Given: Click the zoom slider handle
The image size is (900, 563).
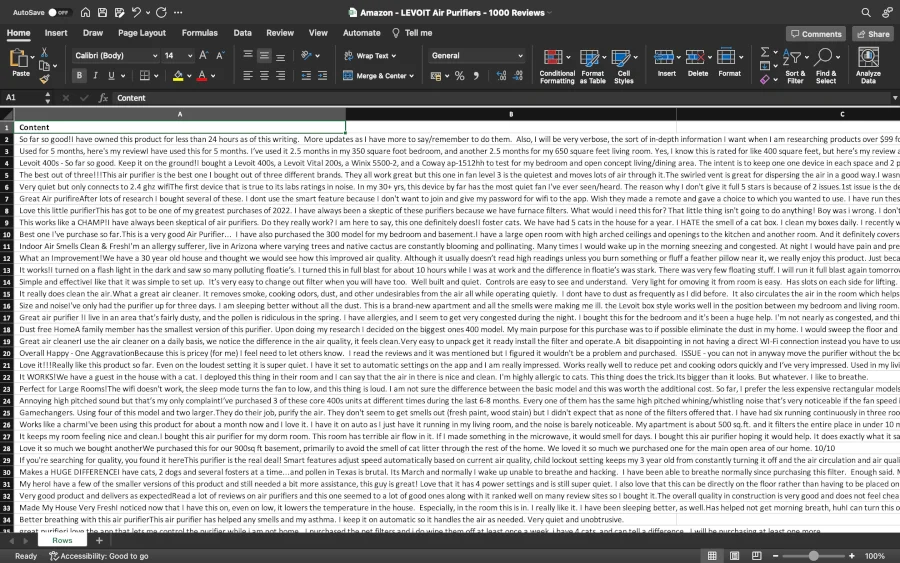Looking at the screenshot, I should point(813,556).
